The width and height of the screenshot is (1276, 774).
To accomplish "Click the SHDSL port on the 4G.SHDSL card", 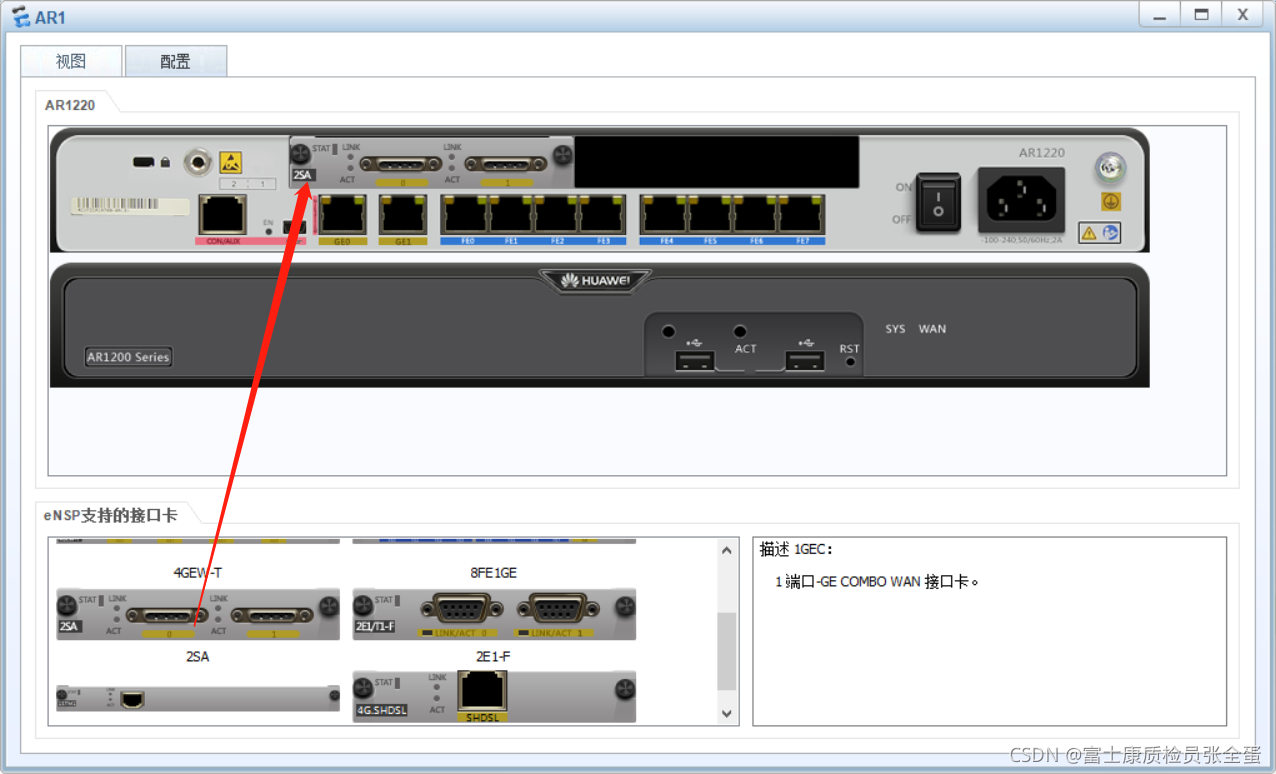I will coord(483,692).
